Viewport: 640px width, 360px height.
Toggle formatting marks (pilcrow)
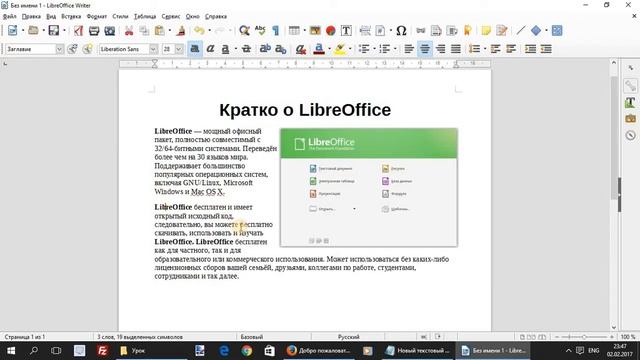tap(276, 31)
